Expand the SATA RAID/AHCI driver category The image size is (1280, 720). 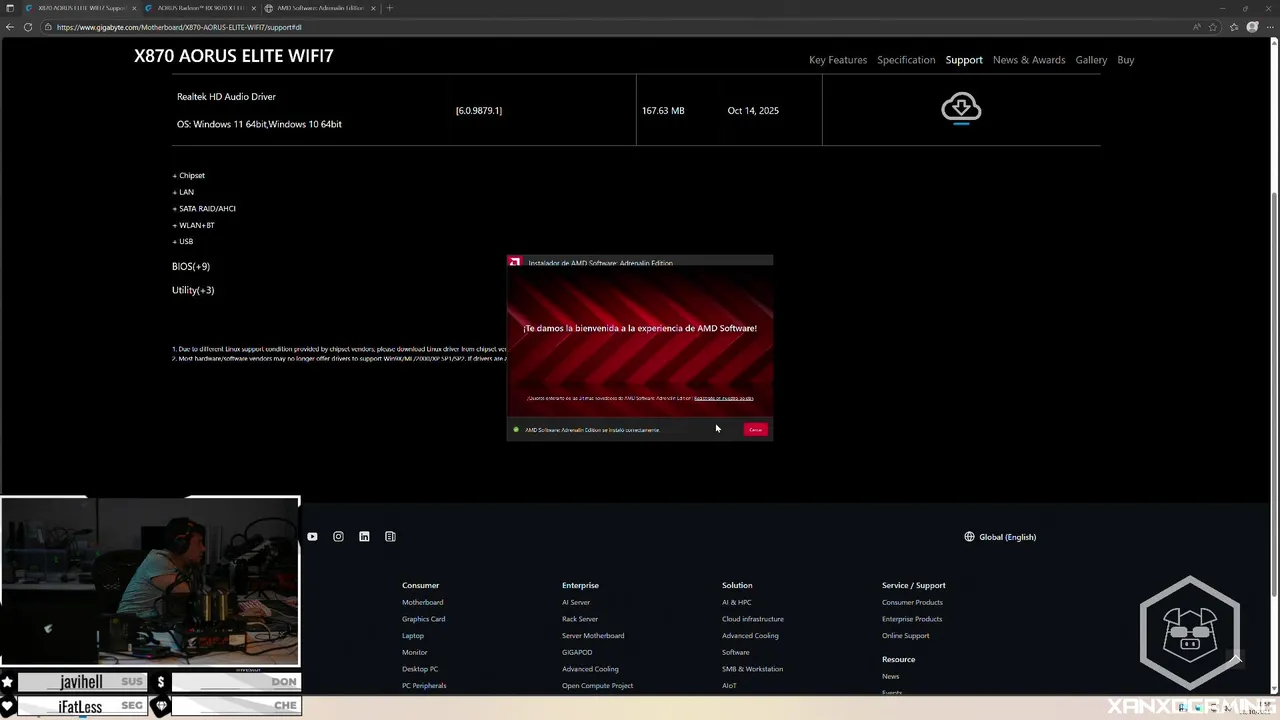tap(204, 208)
